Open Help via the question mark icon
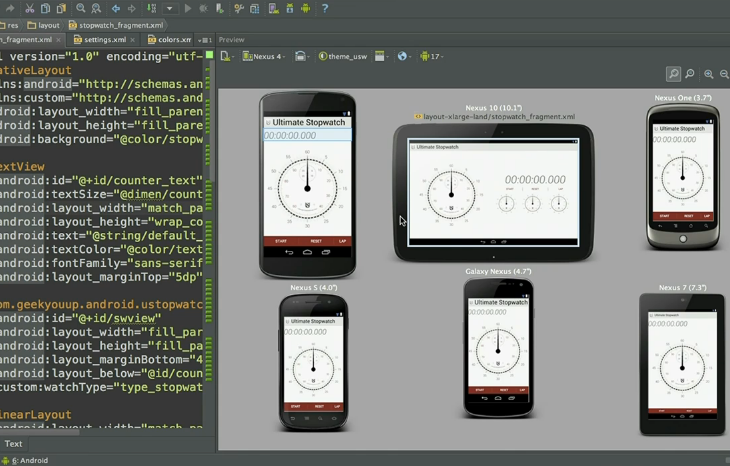 [324, 8]
